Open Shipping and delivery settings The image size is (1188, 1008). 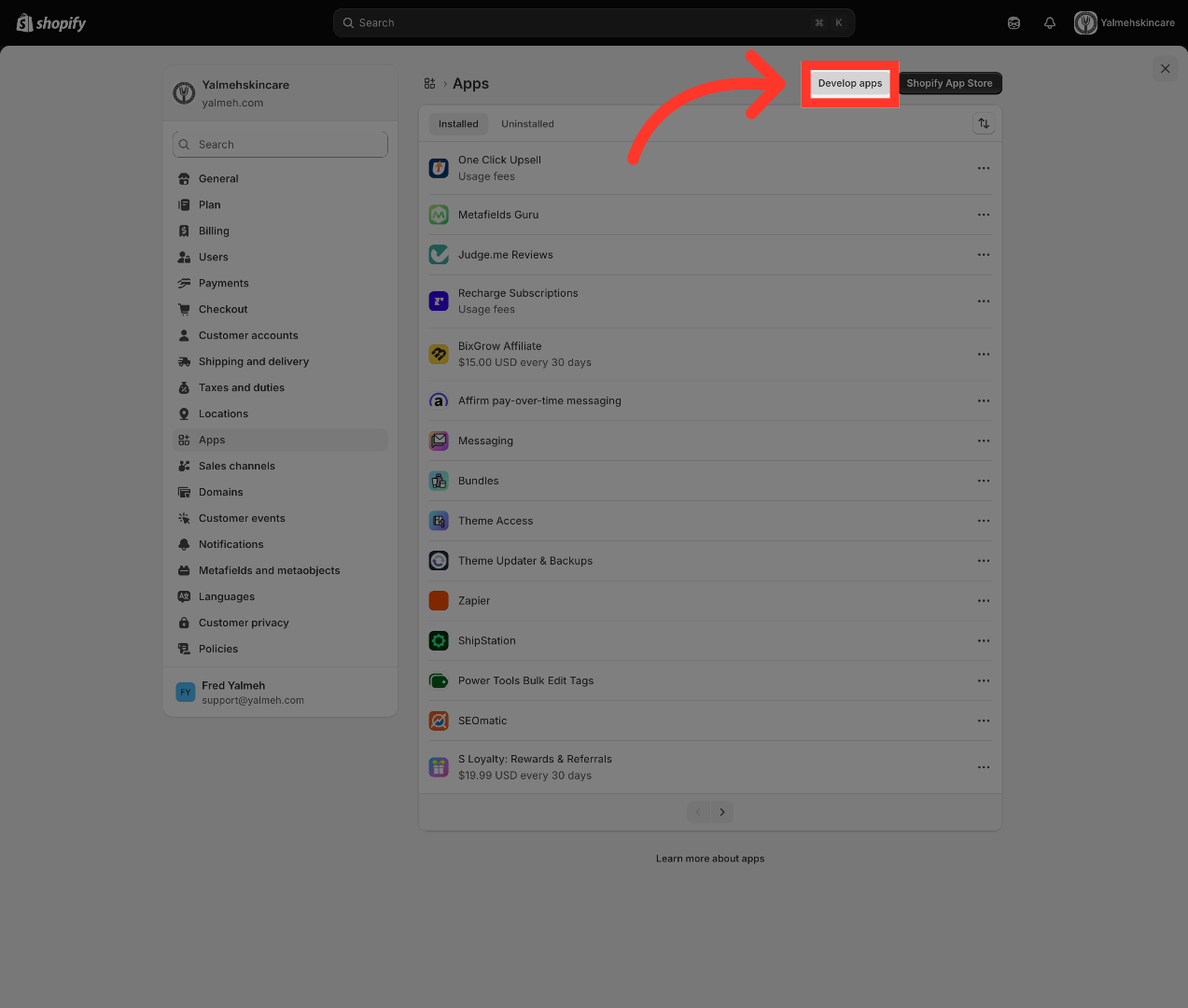pyautogui.click(x=280, y=361)
